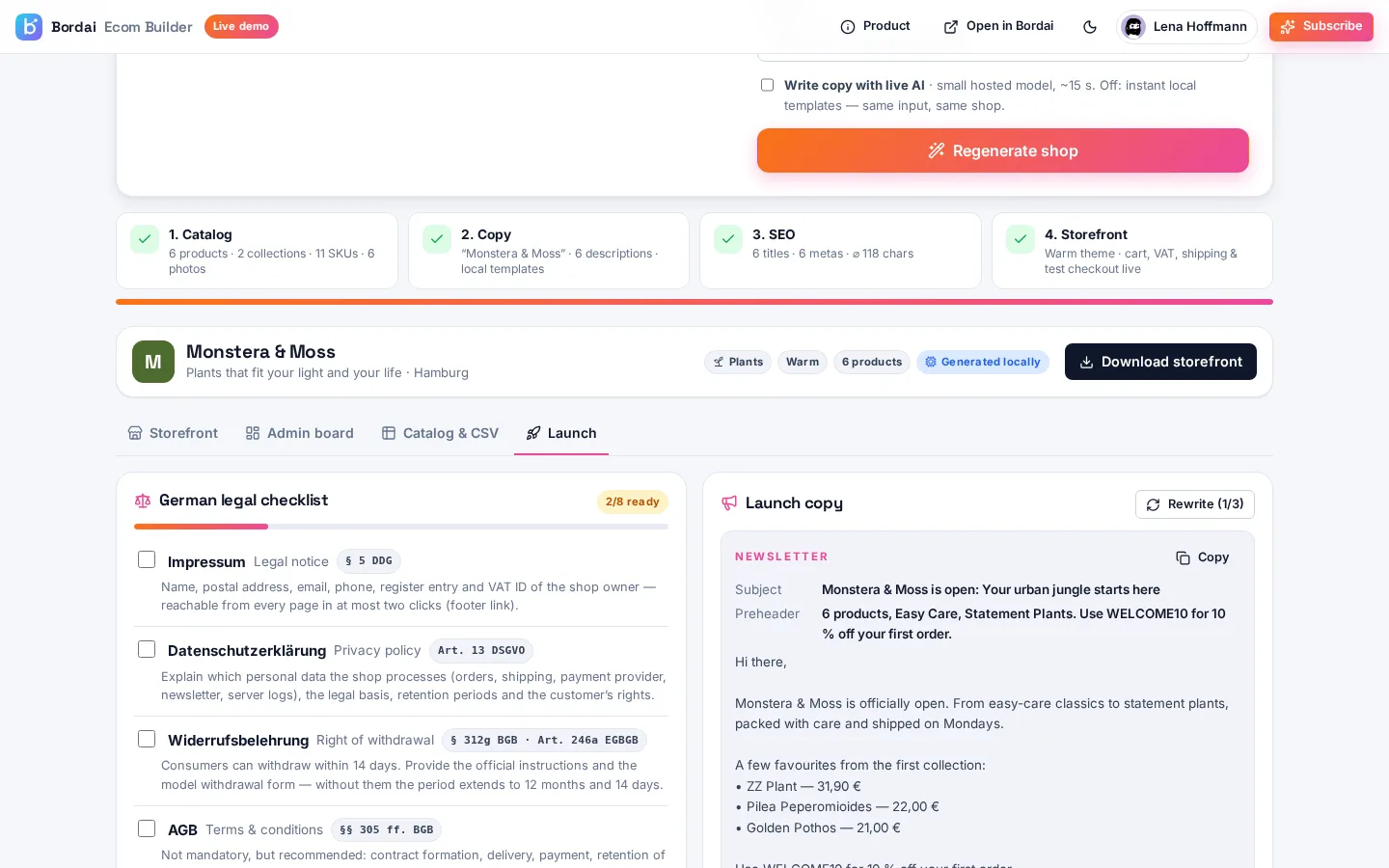Click the shop generation progress bar
1389x868 pixels.
[x=694, y=302]
